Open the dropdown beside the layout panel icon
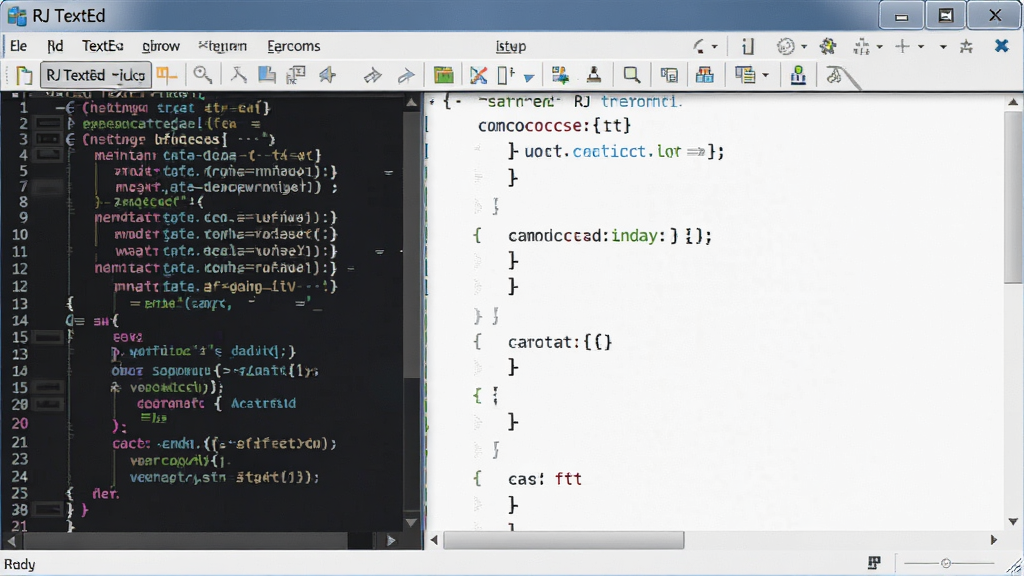 click(x=765, y=76)
